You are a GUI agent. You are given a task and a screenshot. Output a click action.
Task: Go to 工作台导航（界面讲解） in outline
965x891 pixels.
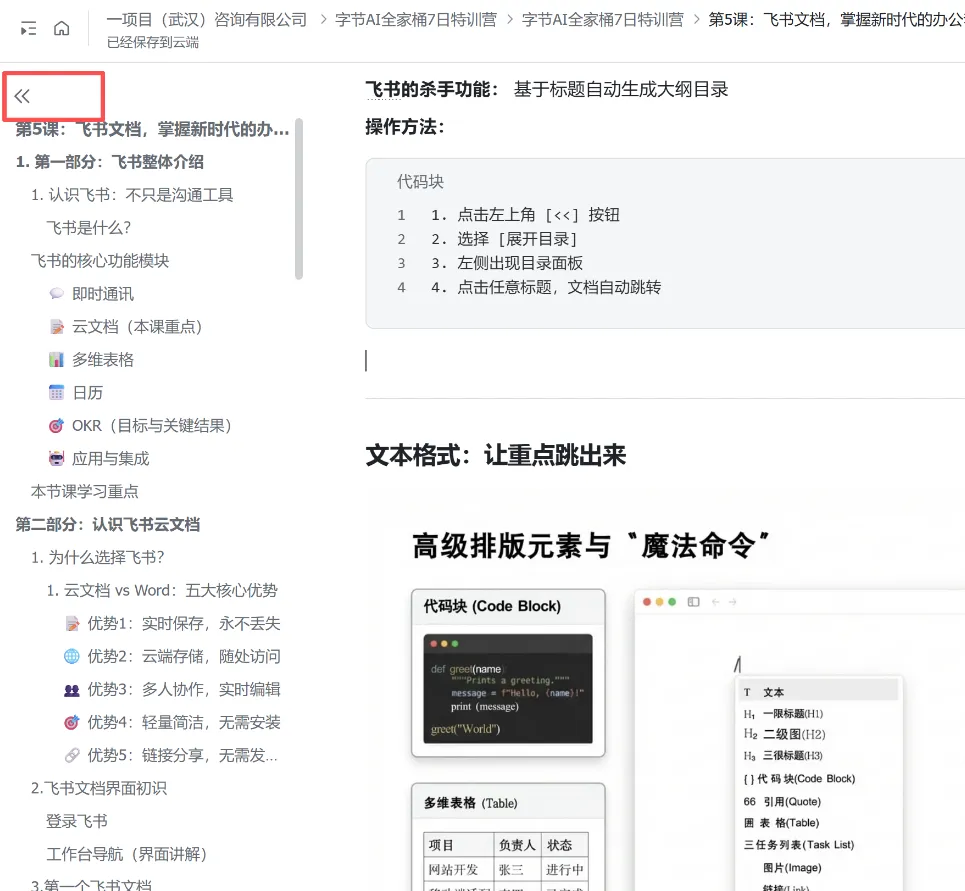(127, 854)
